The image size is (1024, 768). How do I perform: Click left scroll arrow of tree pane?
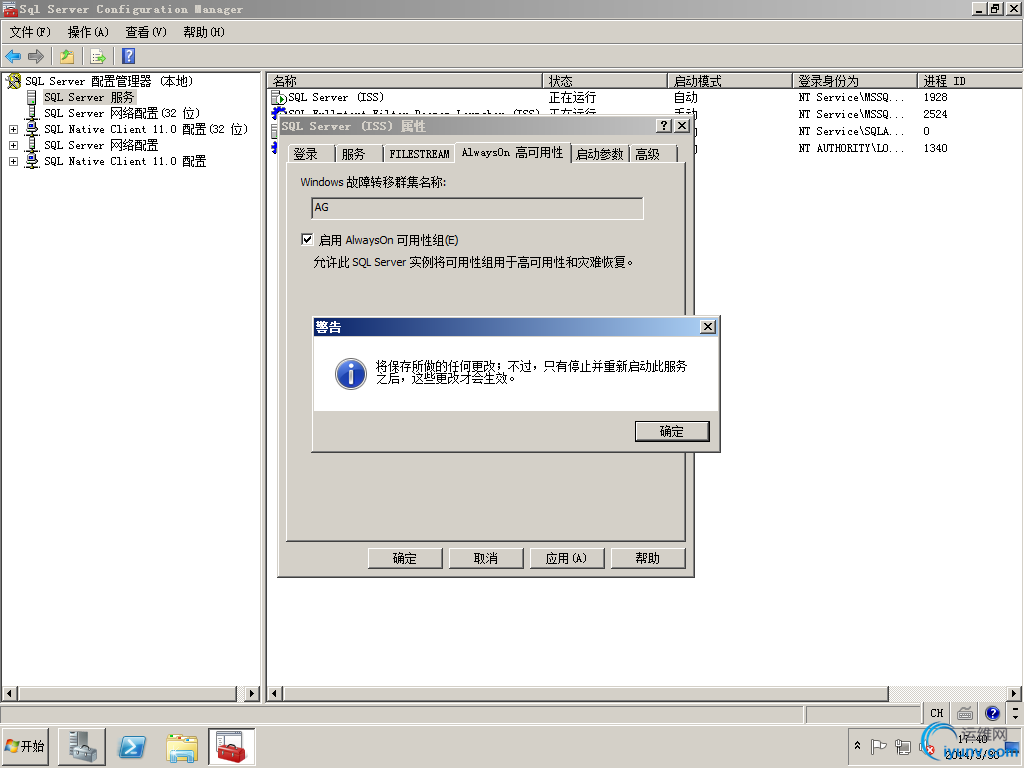click(x=9, y=694)
